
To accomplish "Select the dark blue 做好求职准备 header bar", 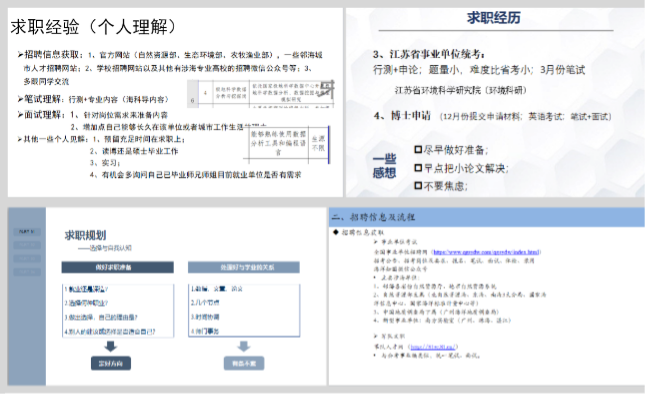I will 118,267.
